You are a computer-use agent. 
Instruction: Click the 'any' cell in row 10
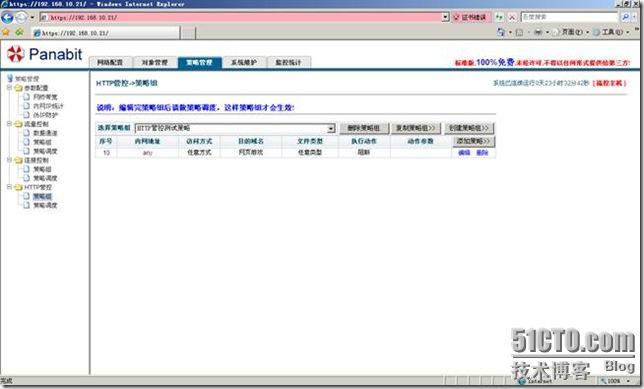point(147,152)
